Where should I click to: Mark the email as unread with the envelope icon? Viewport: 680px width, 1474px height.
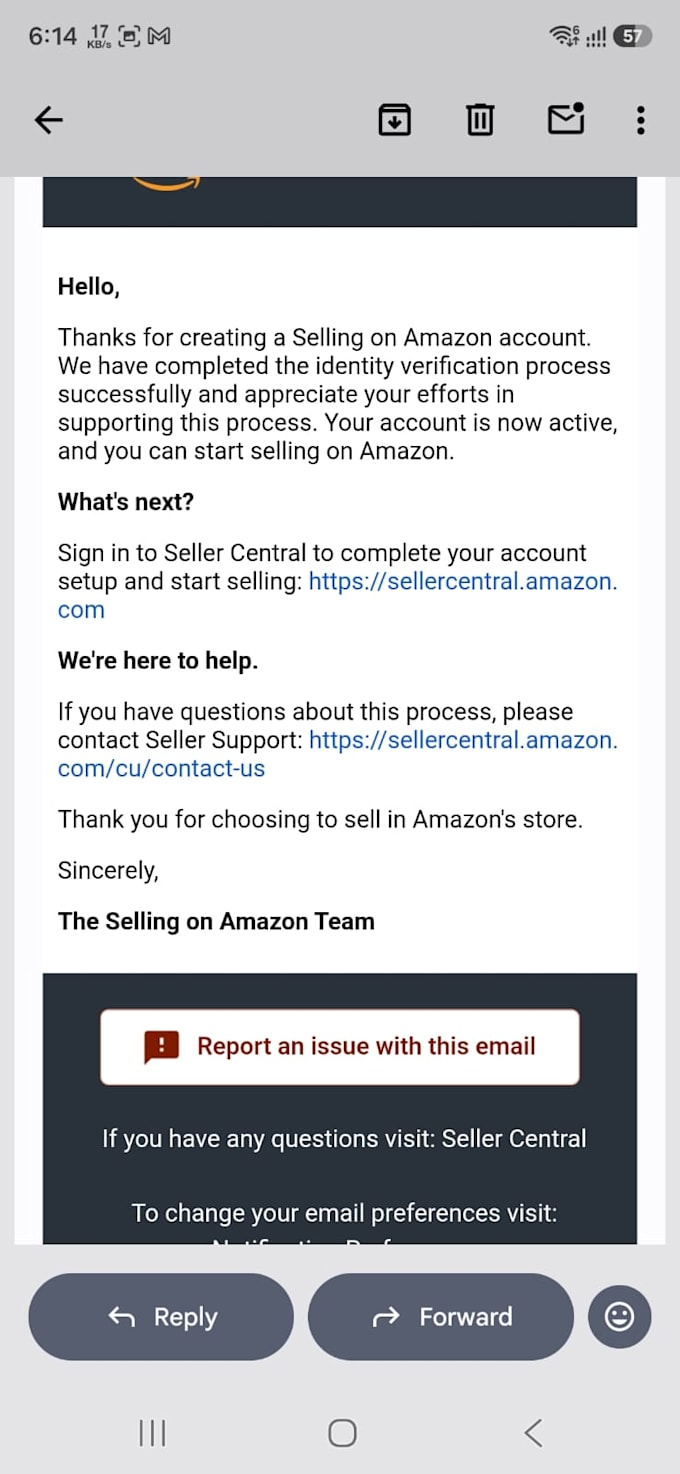click(566, 119)
